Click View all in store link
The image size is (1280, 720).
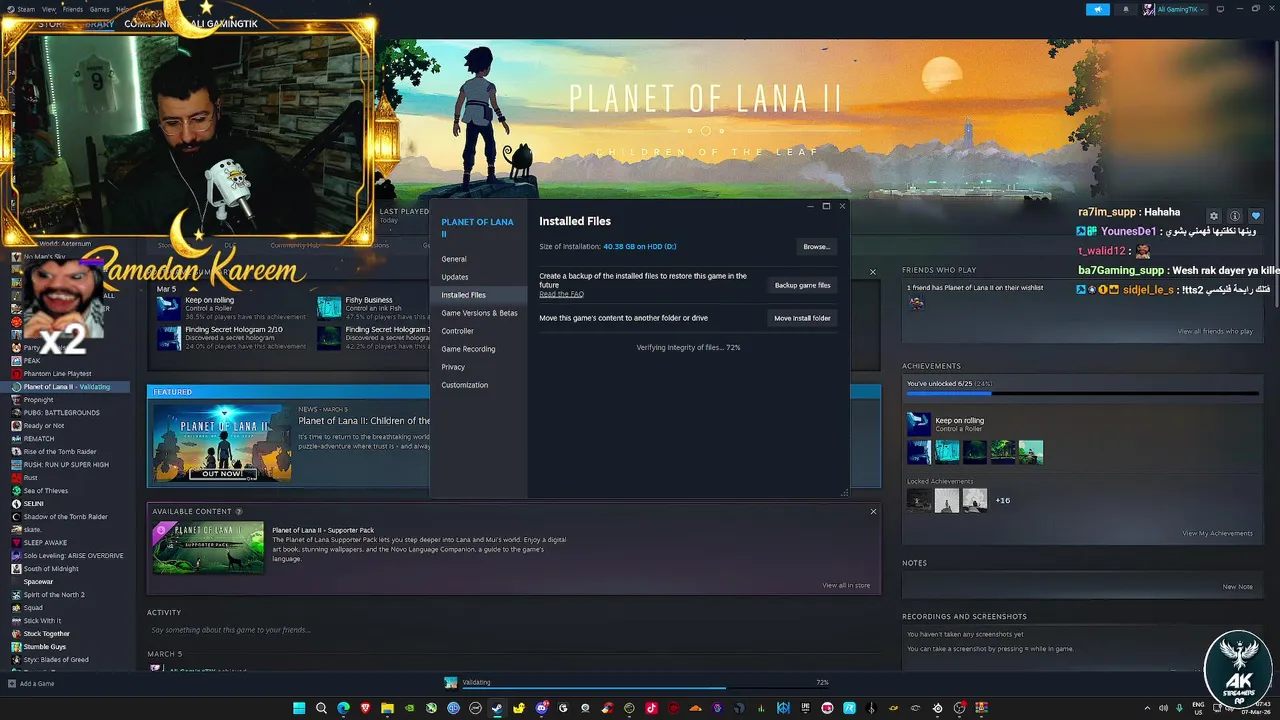(x=846, y=585)
